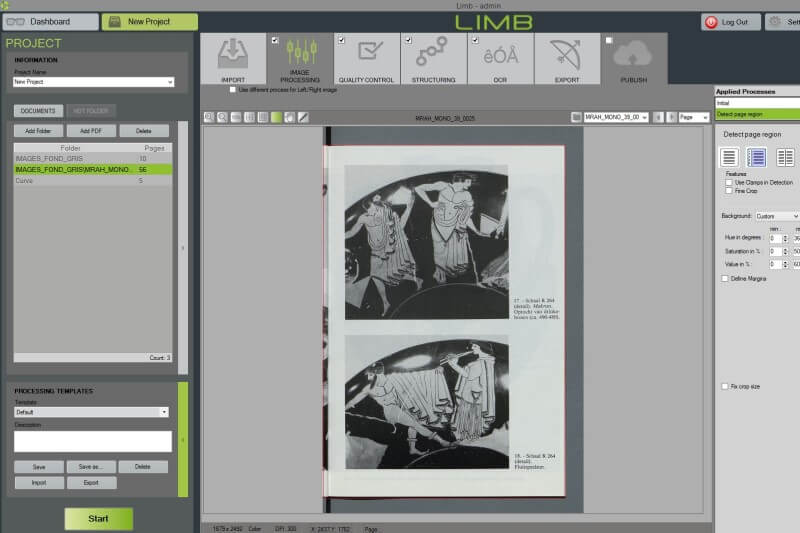Expand the Project Name dropdown
The height and width of the screenshot is (533, 800).
tap(93, 82)
